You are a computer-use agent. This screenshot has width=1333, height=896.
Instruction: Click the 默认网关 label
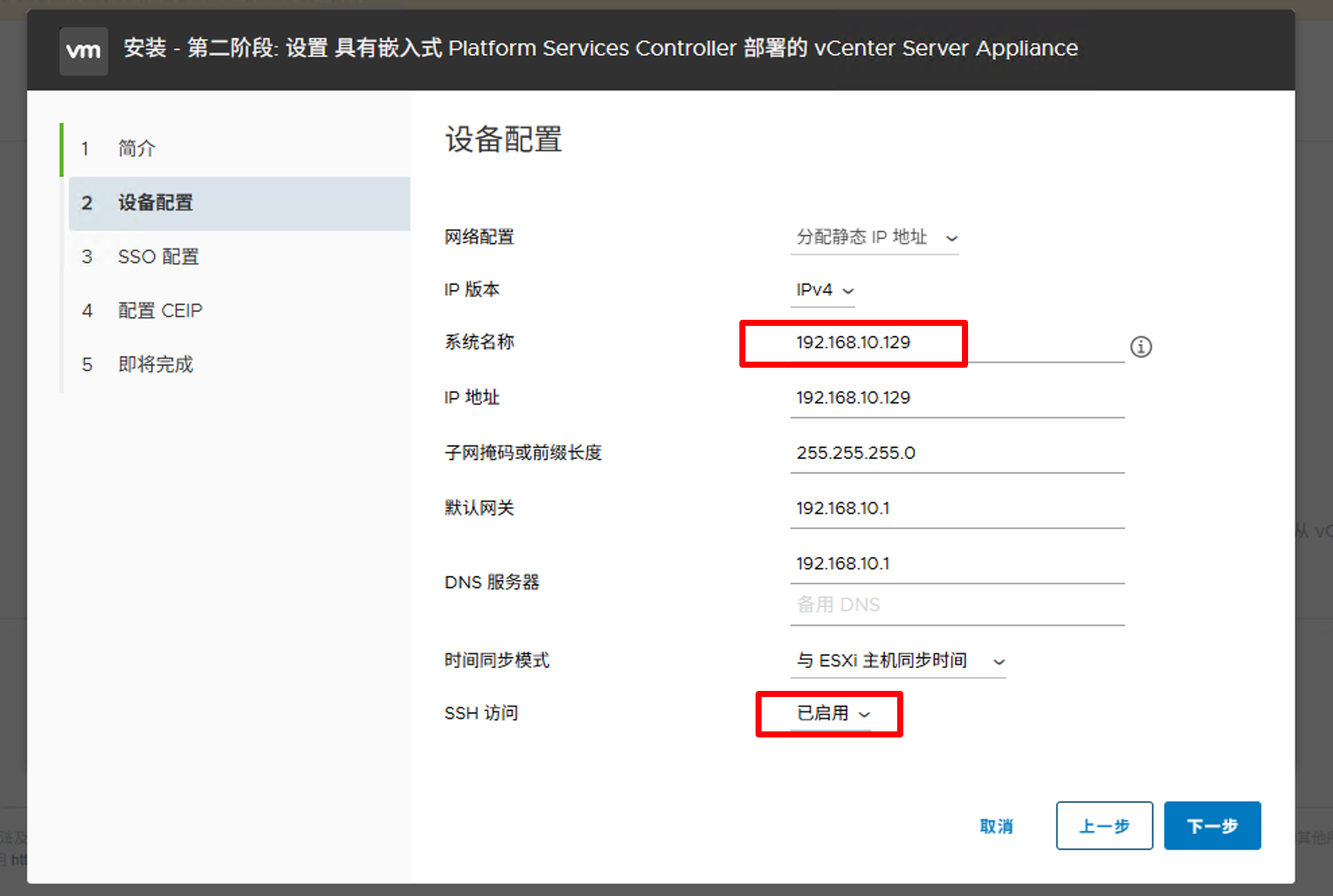point(479,508)
